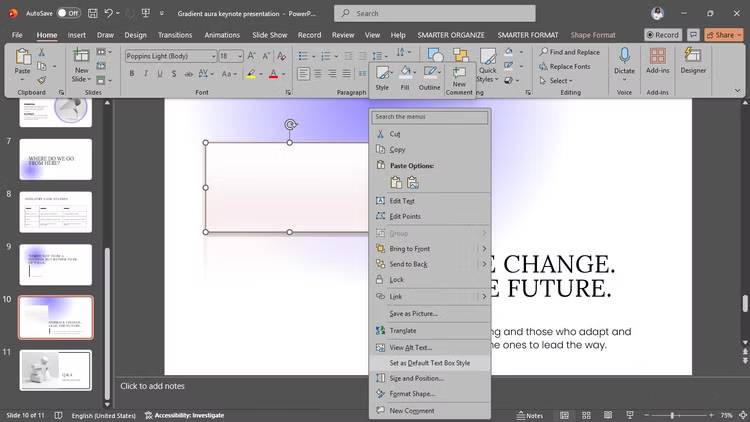Click the Add-ins icon in the ribbon

tap(658, 60)
